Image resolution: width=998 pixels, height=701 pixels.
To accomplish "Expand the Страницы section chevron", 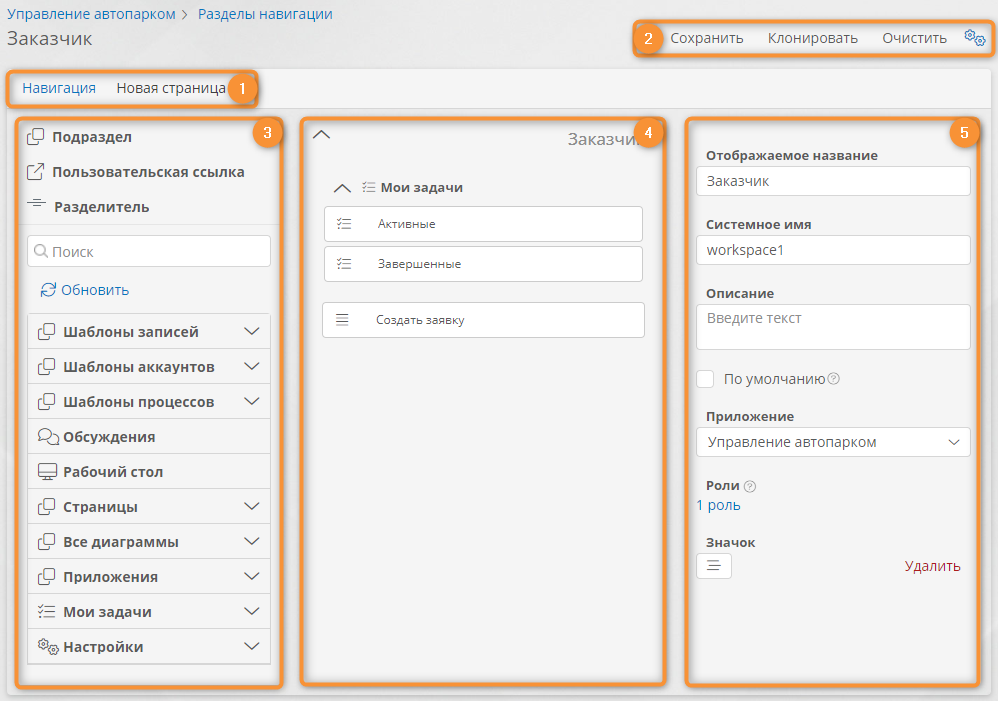I will tap(252, 507).
